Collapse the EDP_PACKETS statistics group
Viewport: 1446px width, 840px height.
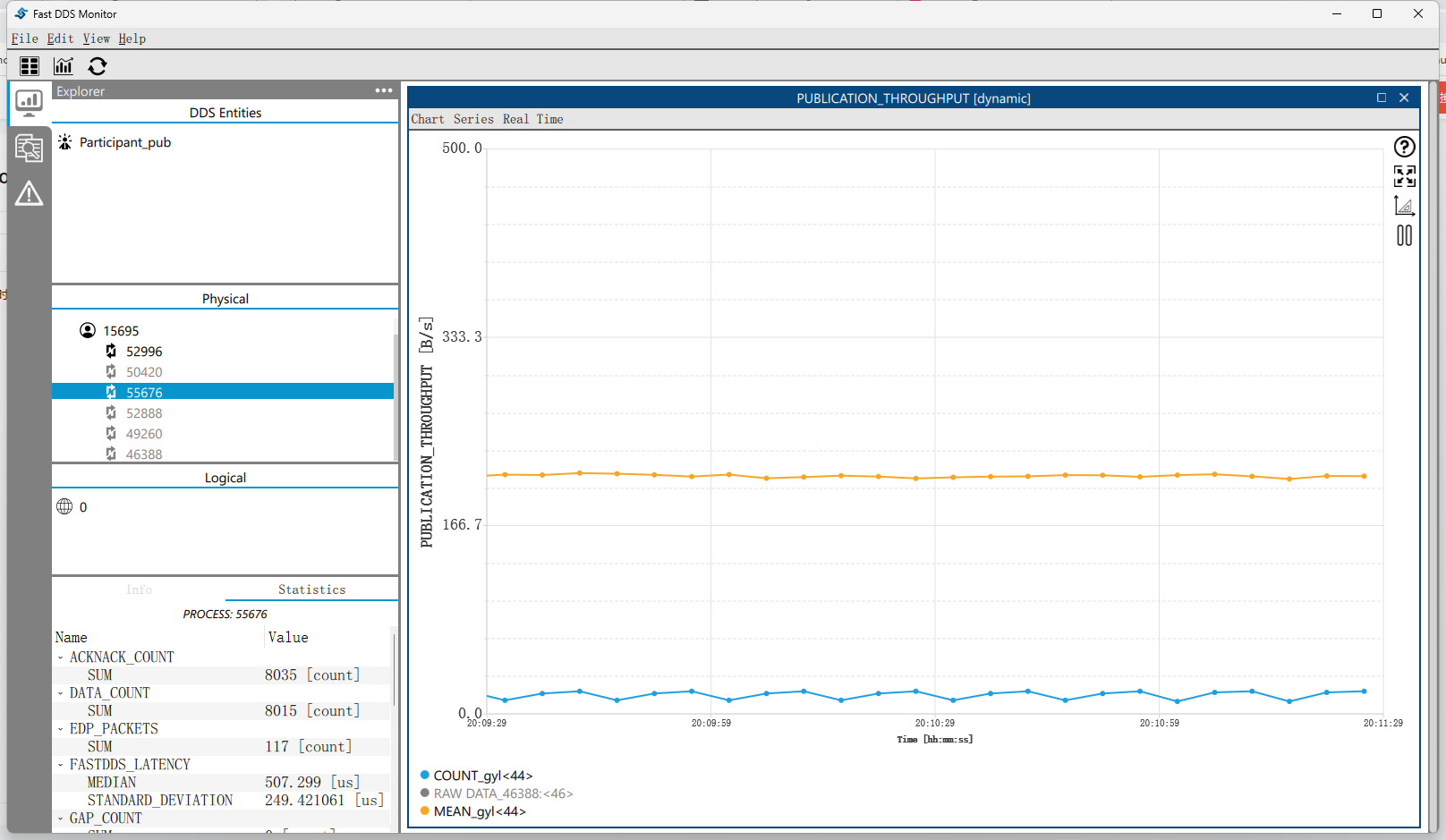pos(61,729)
